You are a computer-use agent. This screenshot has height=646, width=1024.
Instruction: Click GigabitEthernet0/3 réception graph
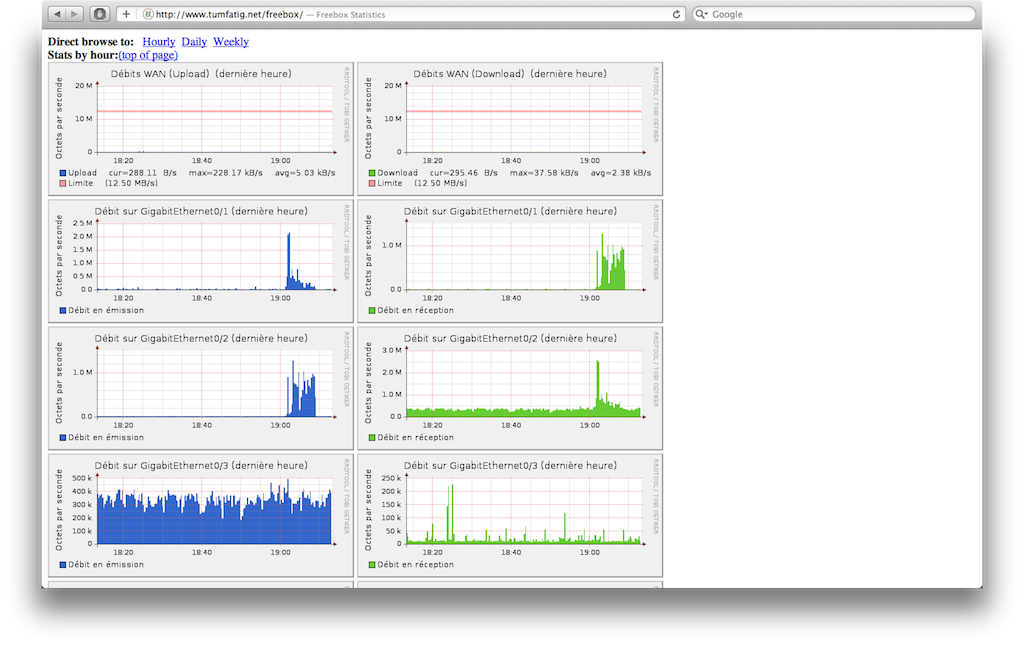pos(510,515)
